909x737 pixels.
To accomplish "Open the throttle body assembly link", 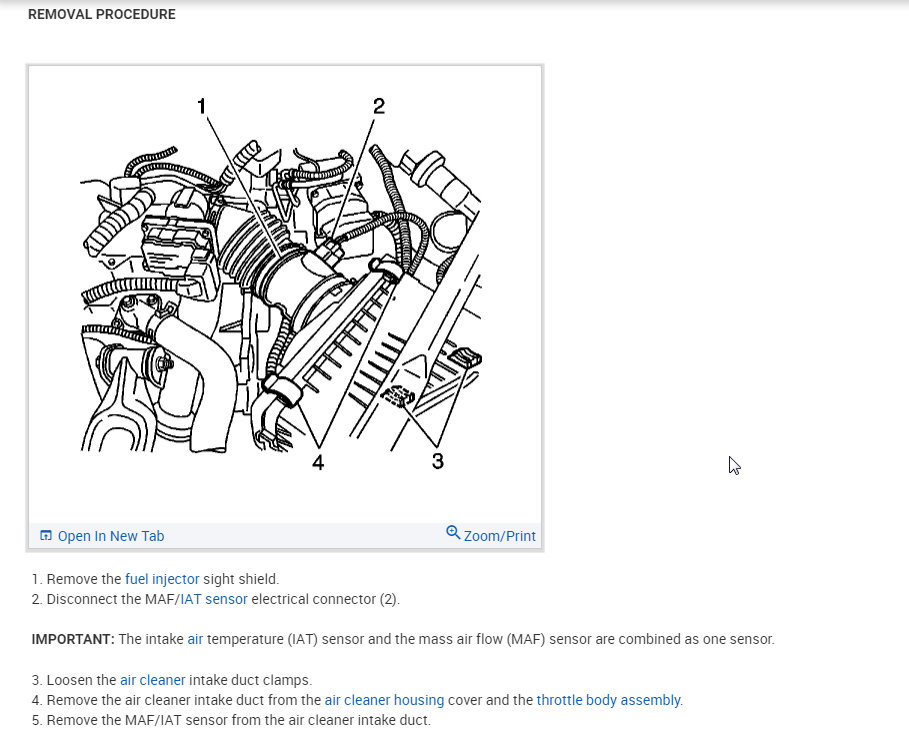I will pos(608,700).
